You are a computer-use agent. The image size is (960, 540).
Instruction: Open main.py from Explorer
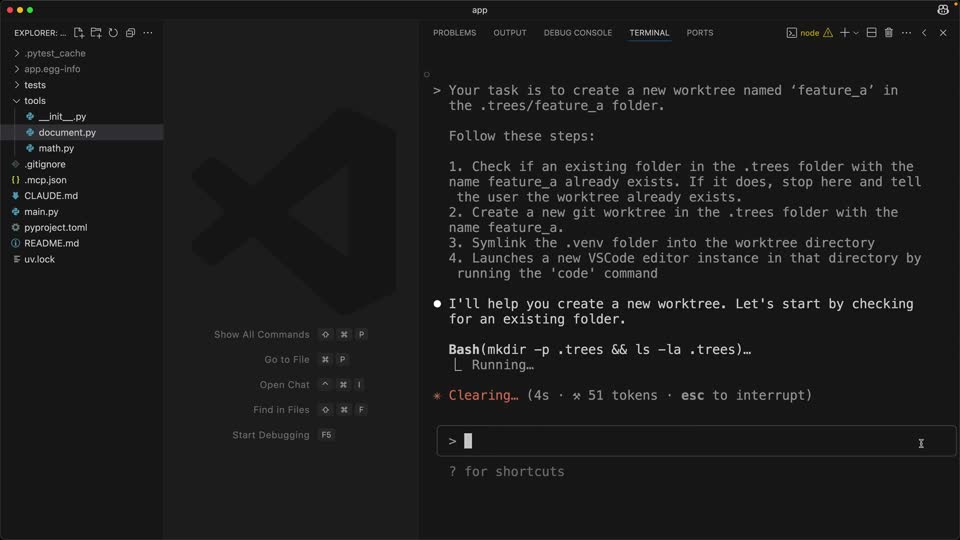pyautogui.click(x=82, y=212)
